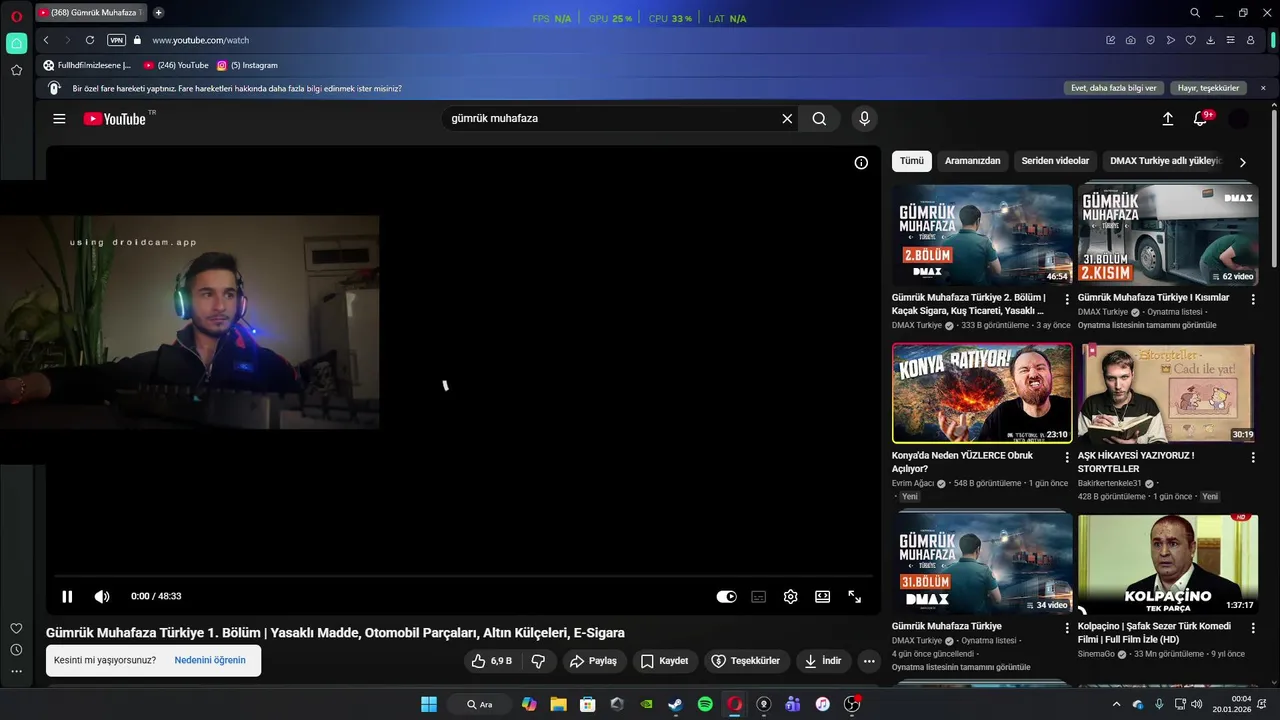Enter full screen mode
1280x720 pixels.
tap(855, 597)
